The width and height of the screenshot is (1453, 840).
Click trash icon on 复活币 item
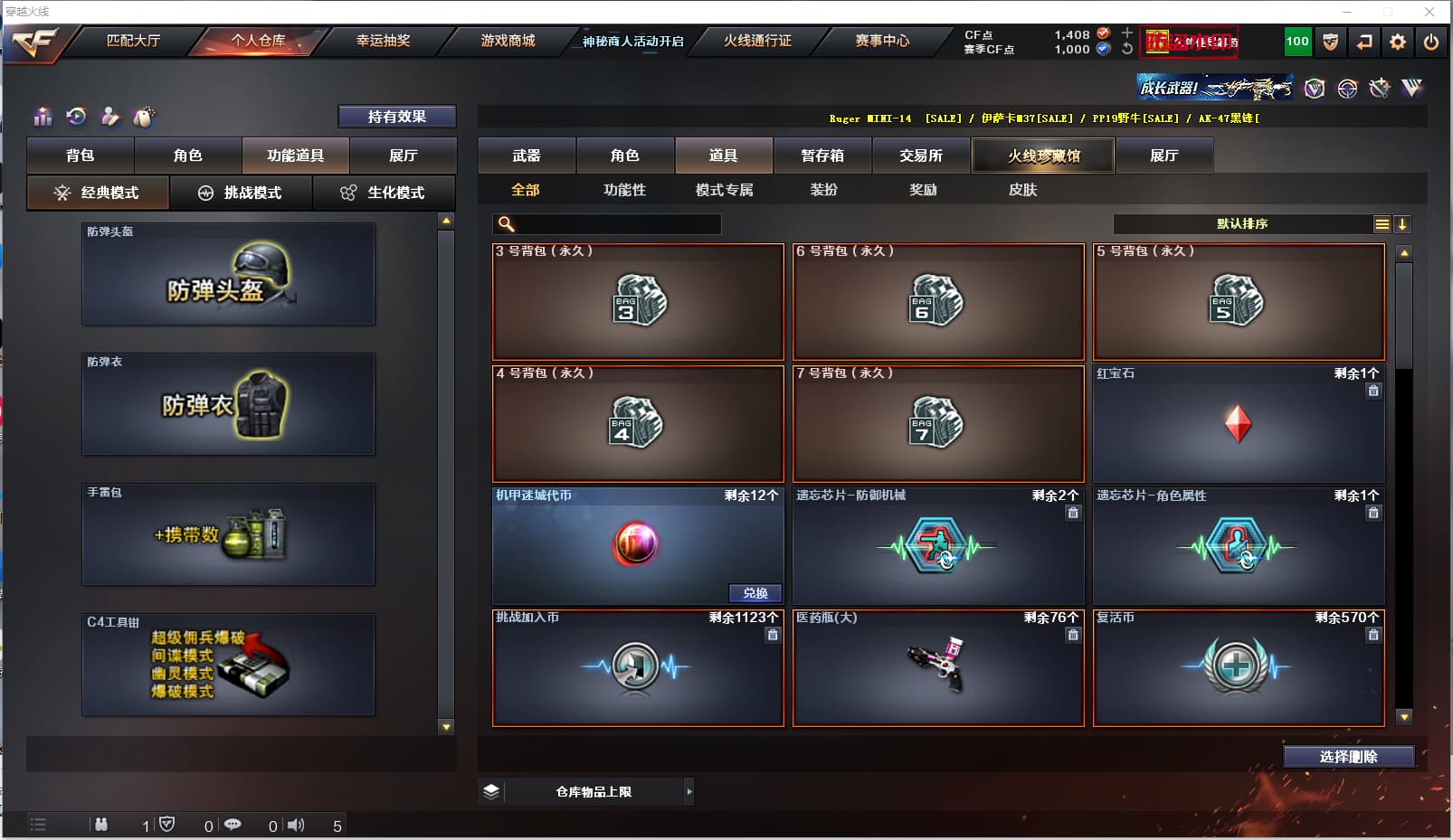click(1373, 635)
